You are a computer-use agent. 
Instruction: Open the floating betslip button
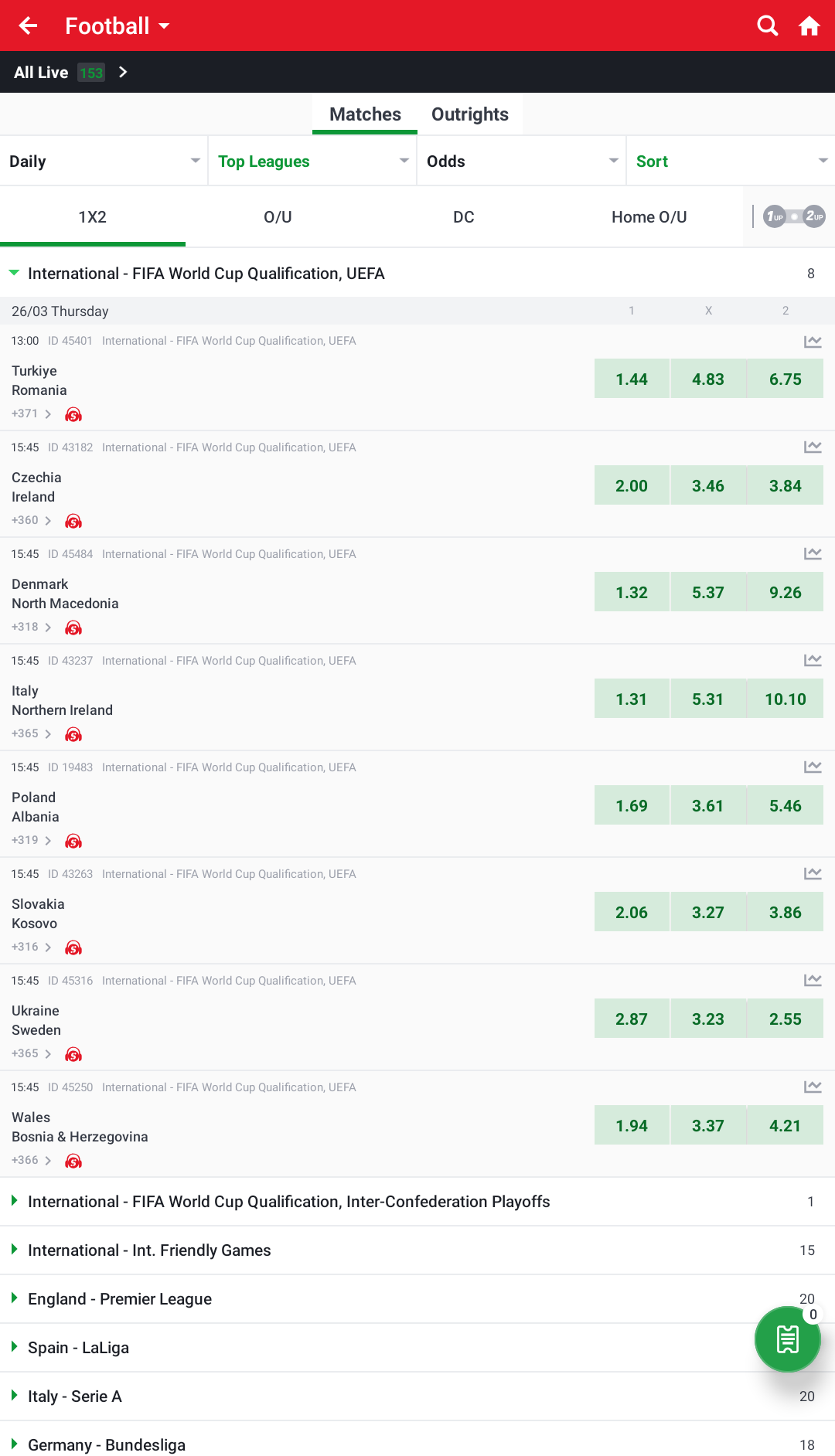(x=787, y=1339)
